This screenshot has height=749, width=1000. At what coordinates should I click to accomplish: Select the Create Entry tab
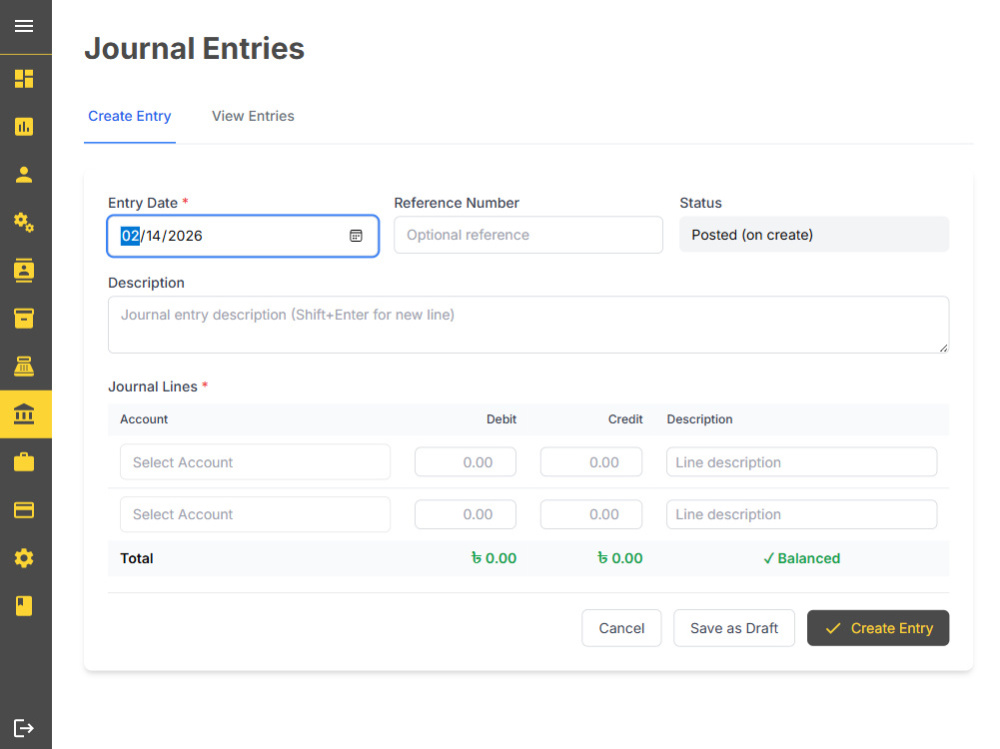pyautogui.click(x=129, y=116)
